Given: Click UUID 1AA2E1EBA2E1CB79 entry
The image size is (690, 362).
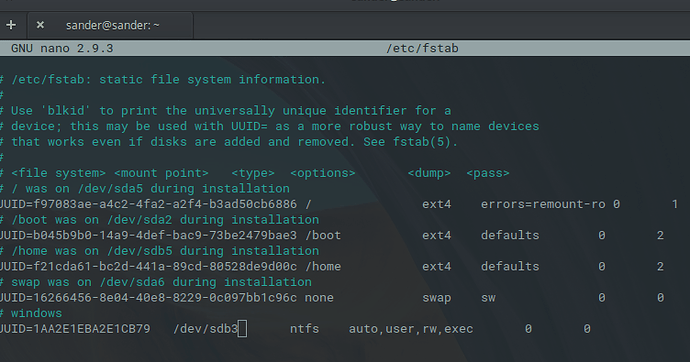Looking at the screenshot, I should tap(75, 329).
